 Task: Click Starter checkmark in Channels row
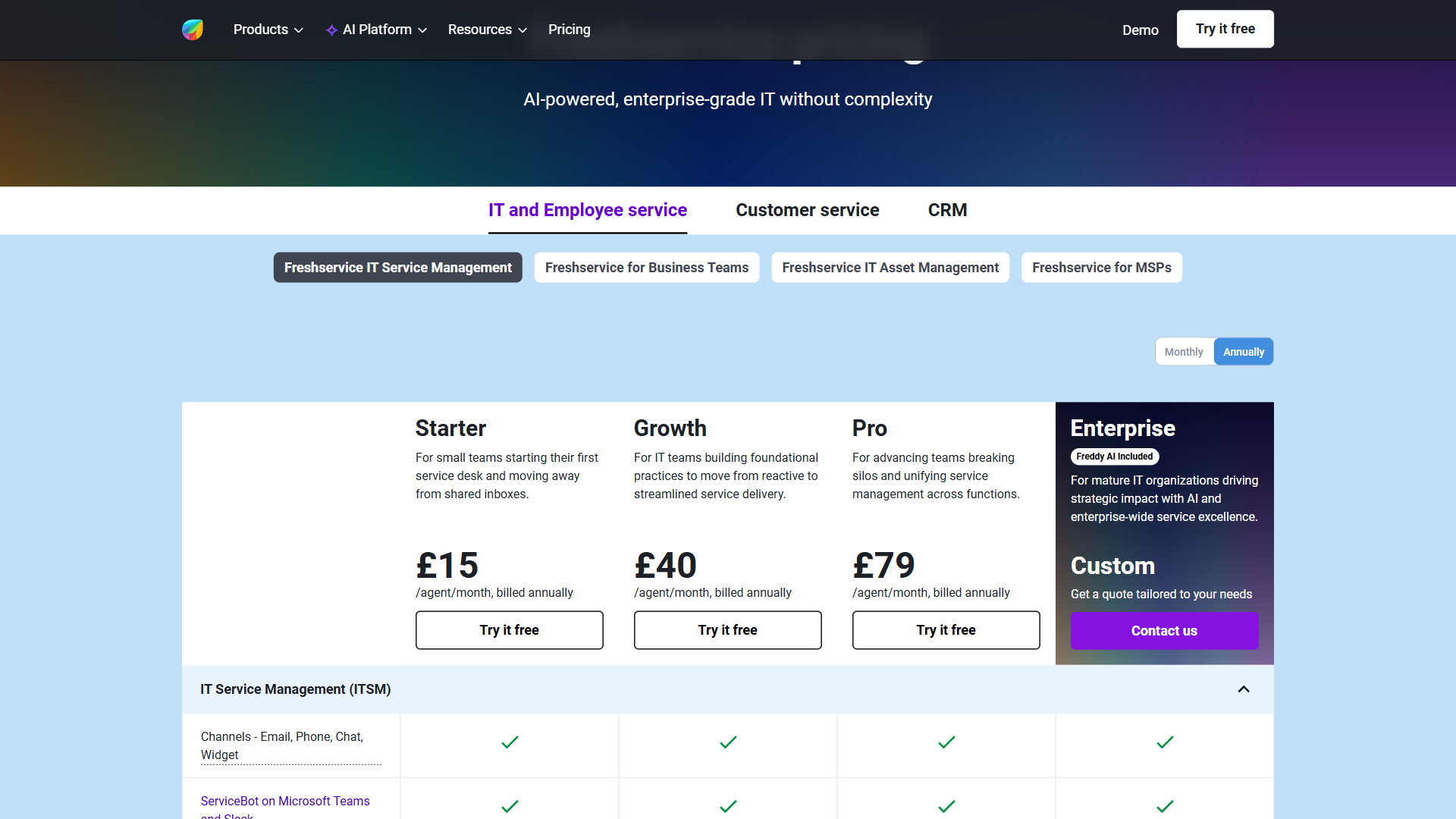510,742
